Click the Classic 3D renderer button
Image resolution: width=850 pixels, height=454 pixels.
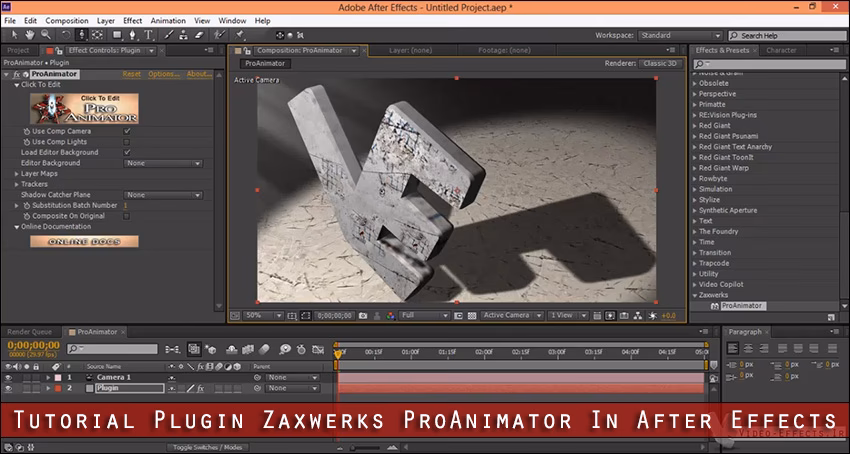point(660,63)
